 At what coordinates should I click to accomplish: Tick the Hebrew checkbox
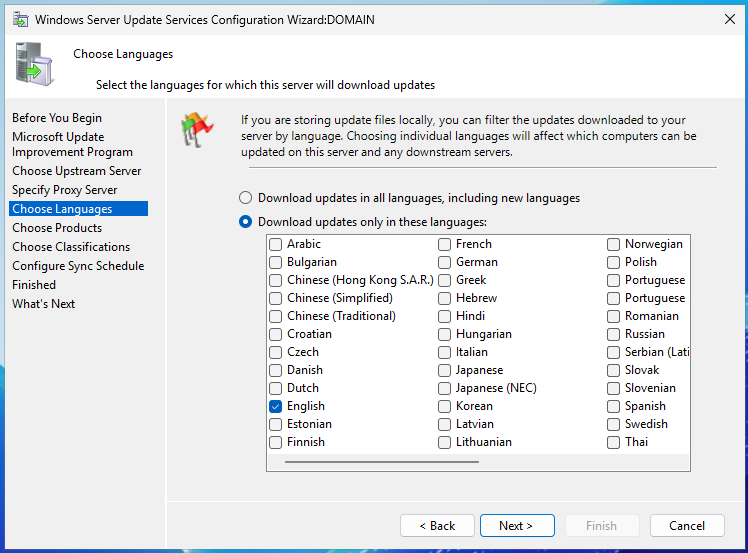444,298
